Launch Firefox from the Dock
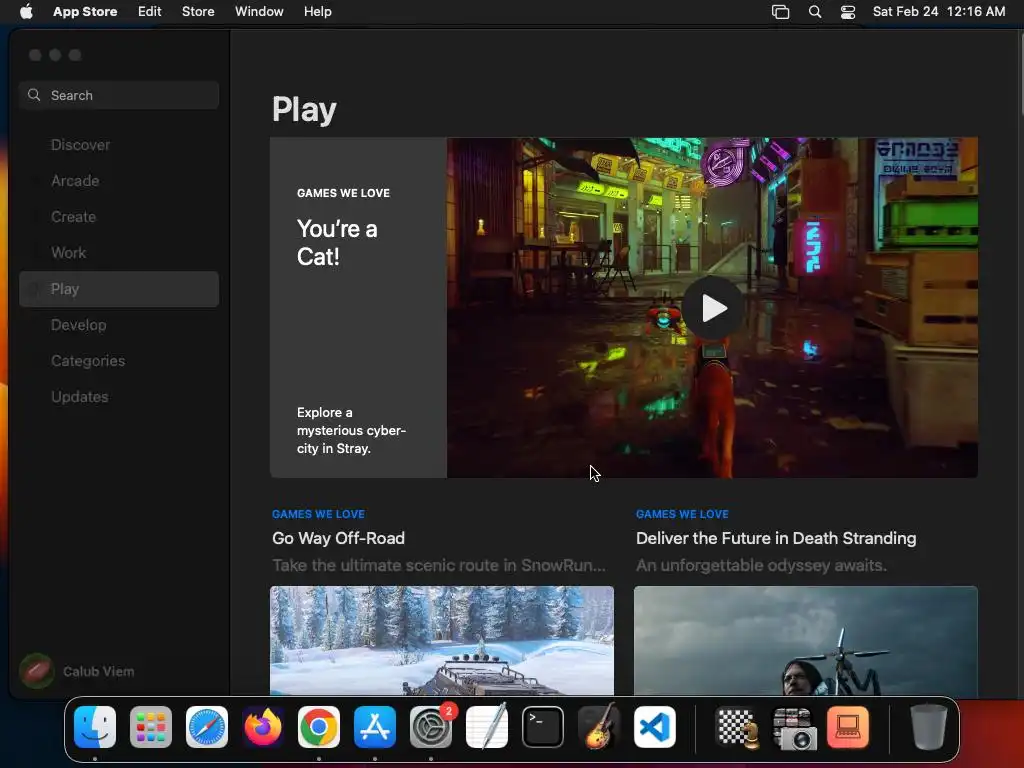The width and height of the screenshot is (1024, 768). [263, 727]
